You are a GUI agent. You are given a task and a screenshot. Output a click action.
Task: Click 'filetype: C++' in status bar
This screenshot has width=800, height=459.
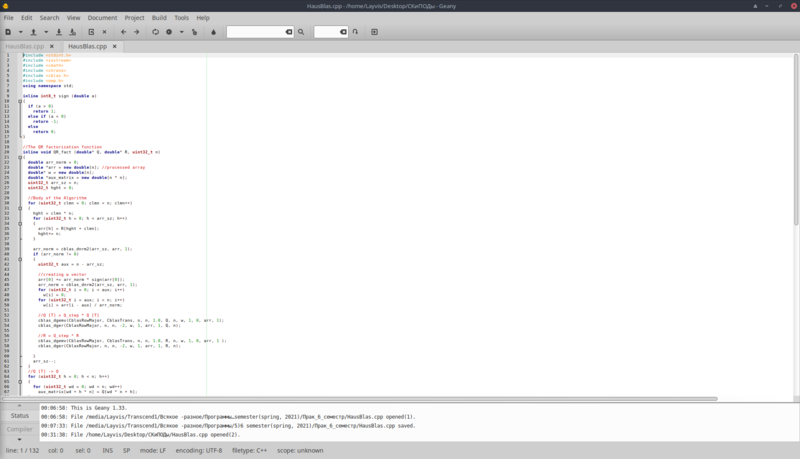[249, 450]
